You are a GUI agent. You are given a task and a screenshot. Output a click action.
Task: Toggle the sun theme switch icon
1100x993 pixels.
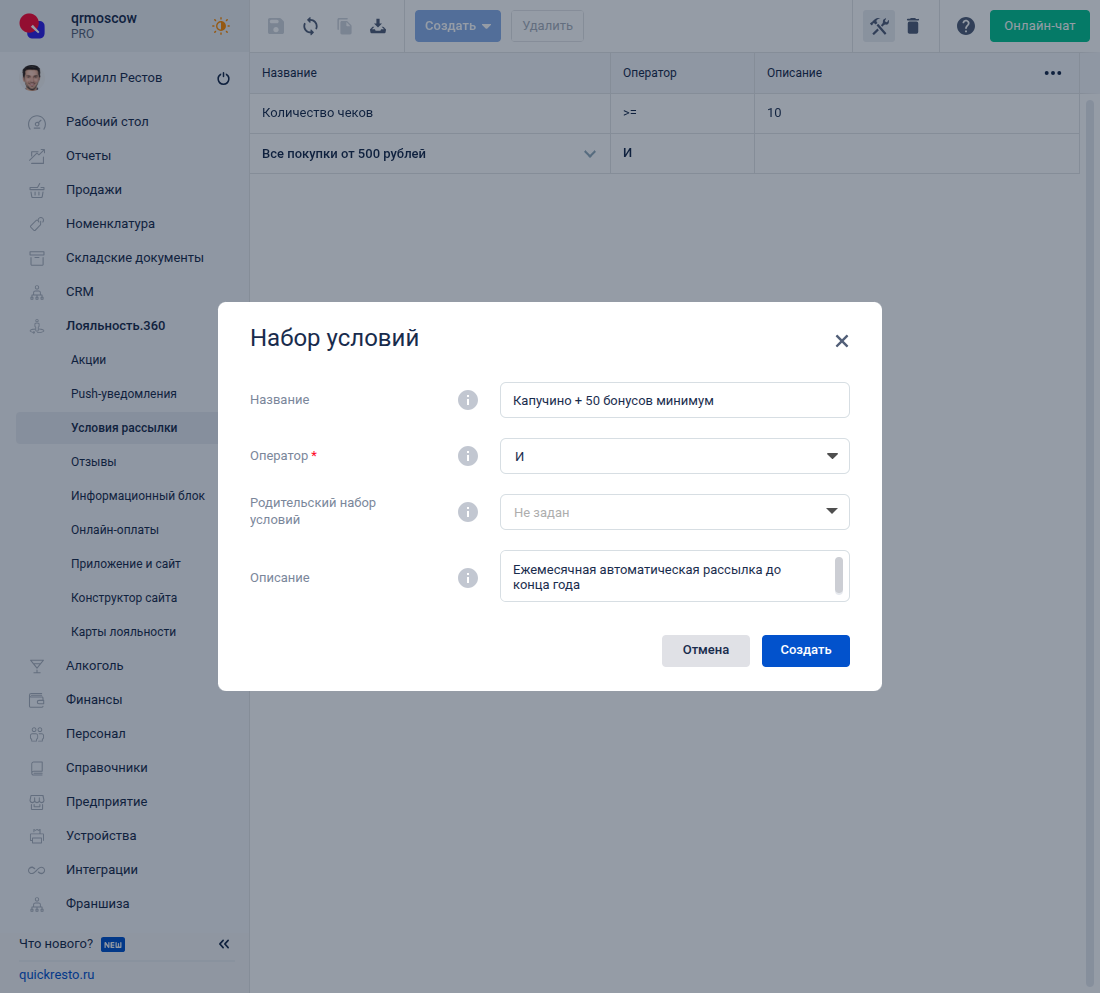coord(221,26)
